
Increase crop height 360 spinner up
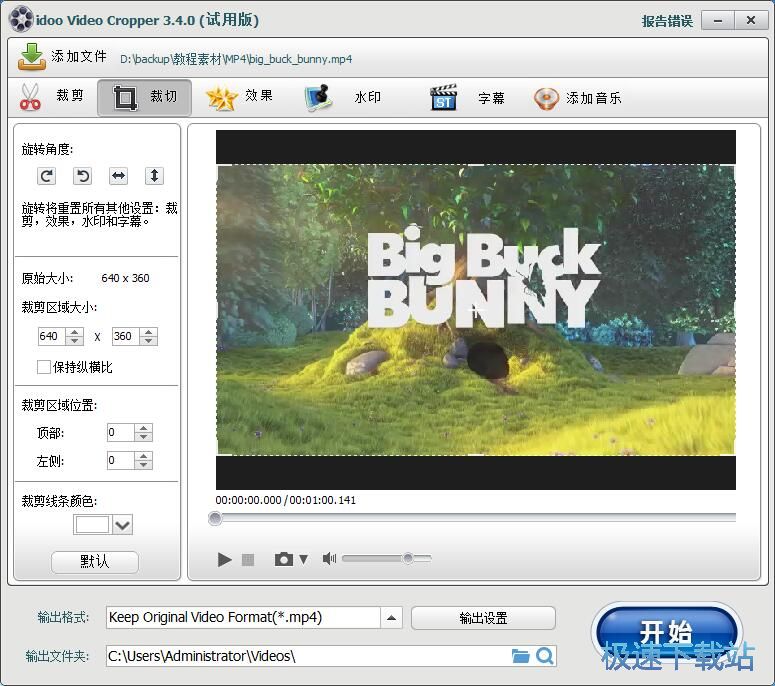pos(148,332)
